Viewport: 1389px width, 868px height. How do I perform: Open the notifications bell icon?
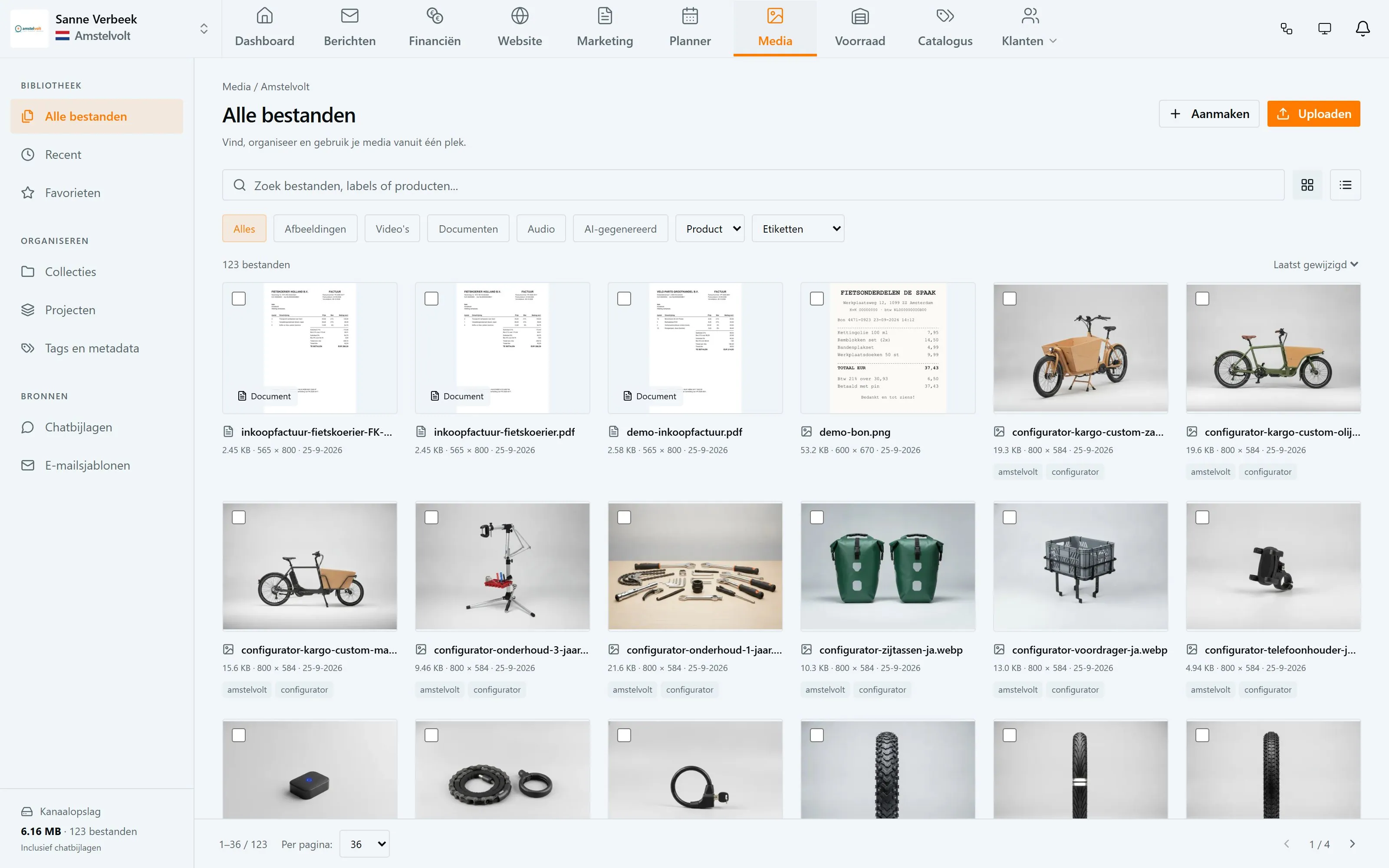[1363, 29]
